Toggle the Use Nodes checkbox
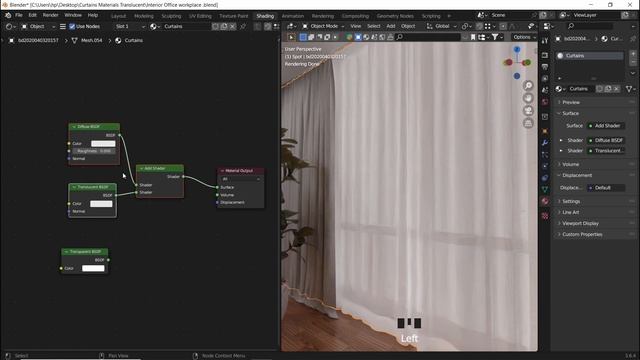Image resolution: width=640 pixels, height=360 pixels. click(x=72, y=26)
